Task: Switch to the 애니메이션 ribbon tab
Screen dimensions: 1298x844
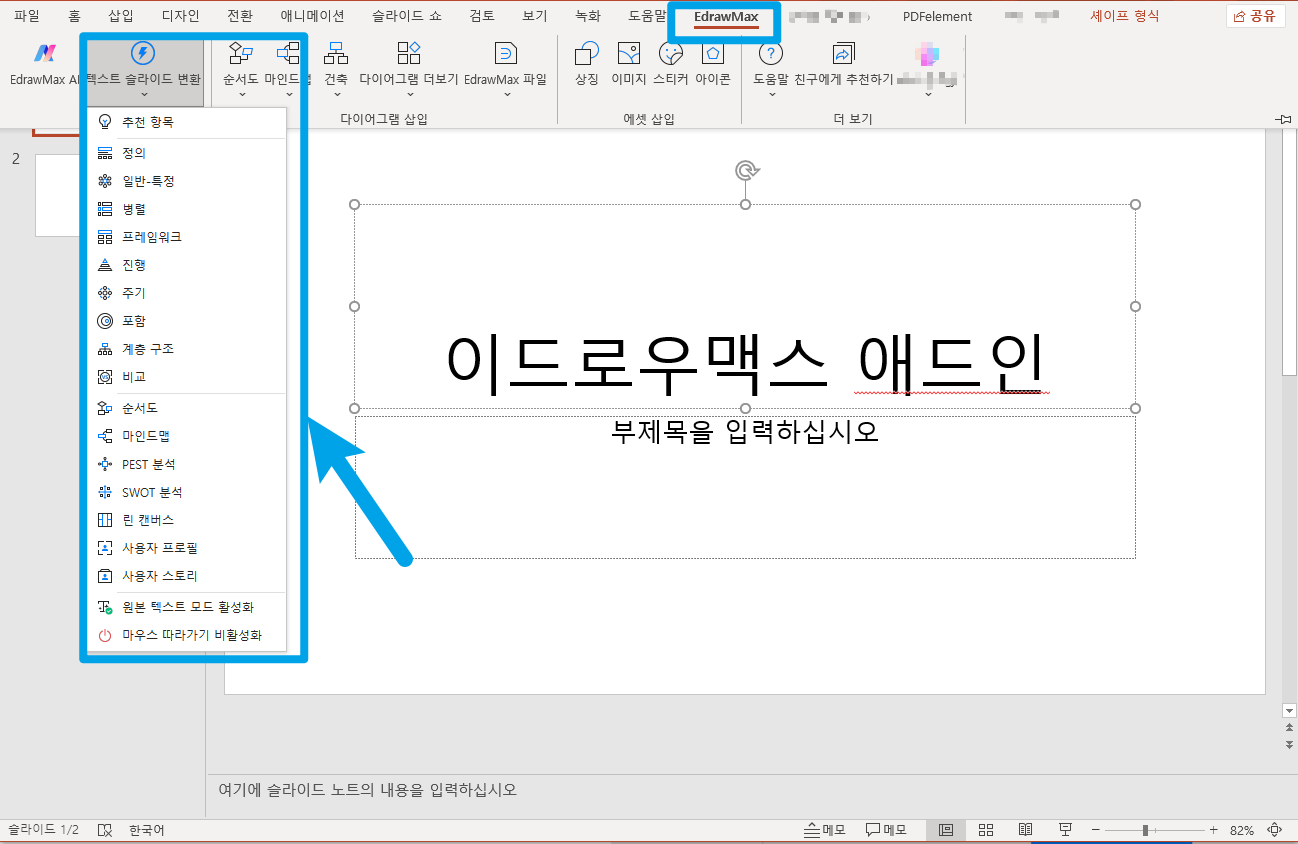Action: (312, 16)
